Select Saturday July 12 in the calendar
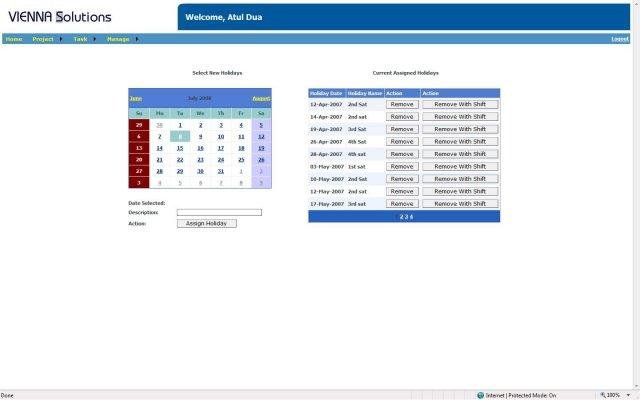Screen dimensions: 640x400 [x=261, y=137]
